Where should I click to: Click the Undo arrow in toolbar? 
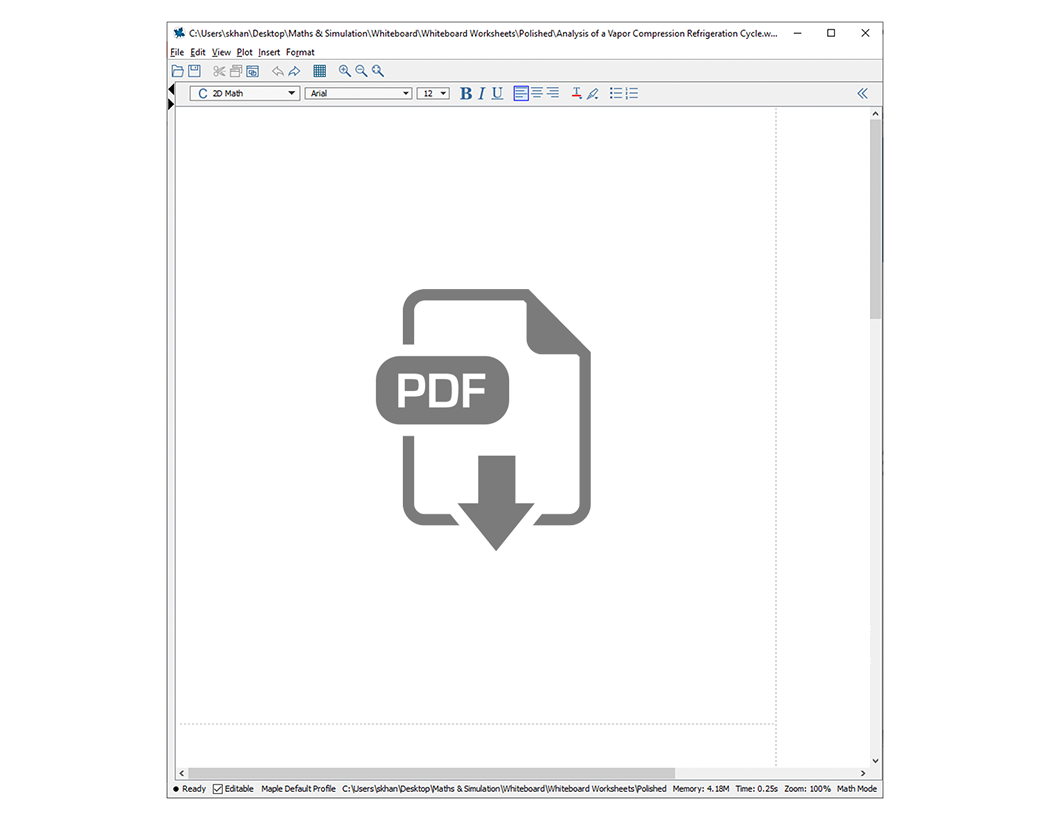tap(278, 71)
